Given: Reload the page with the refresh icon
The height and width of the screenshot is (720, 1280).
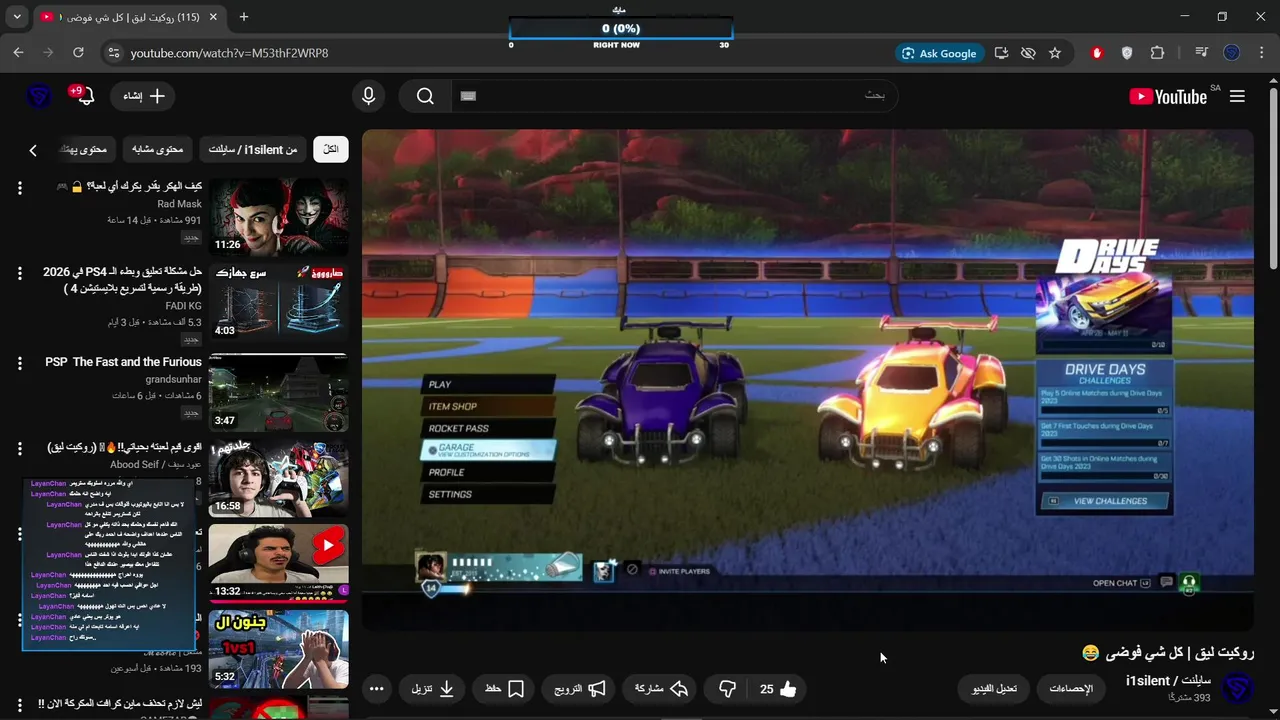Looking at the screenshot, I should click(78, 53).
